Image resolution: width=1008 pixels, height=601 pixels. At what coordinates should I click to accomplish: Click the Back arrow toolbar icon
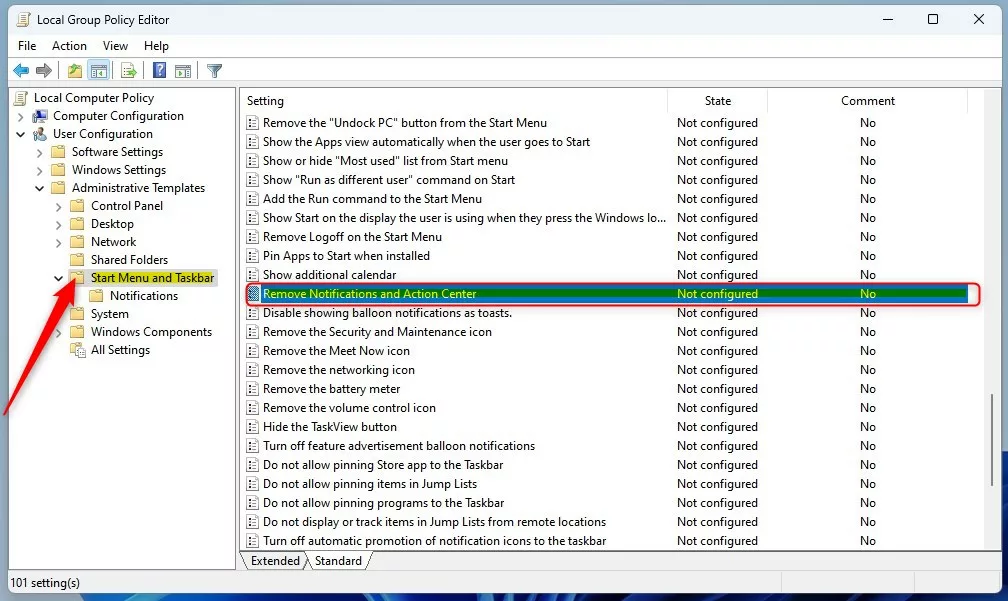click(x=21, y=71)
